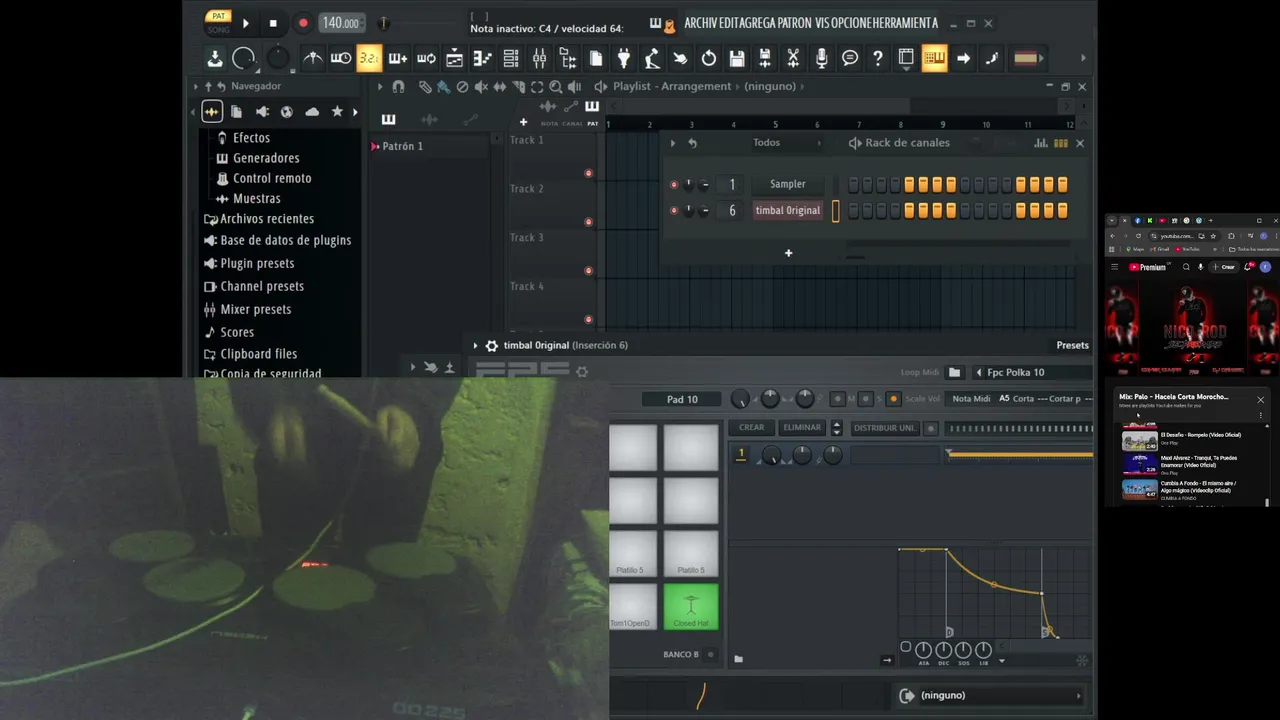Click the speech bubble icon in toolbar

(850, 58)
